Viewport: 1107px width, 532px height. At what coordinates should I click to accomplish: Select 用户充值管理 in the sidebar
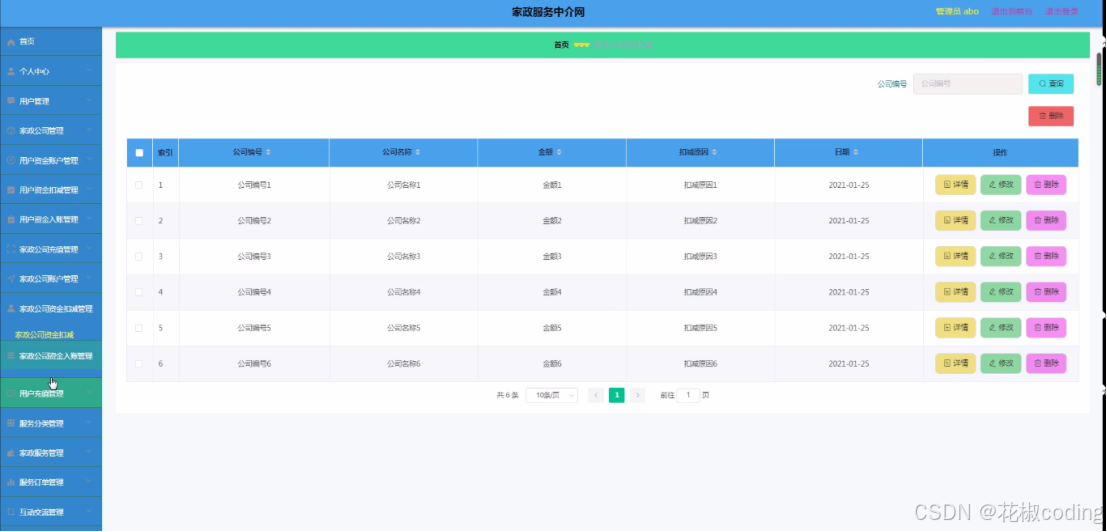[x=51, y=394]
